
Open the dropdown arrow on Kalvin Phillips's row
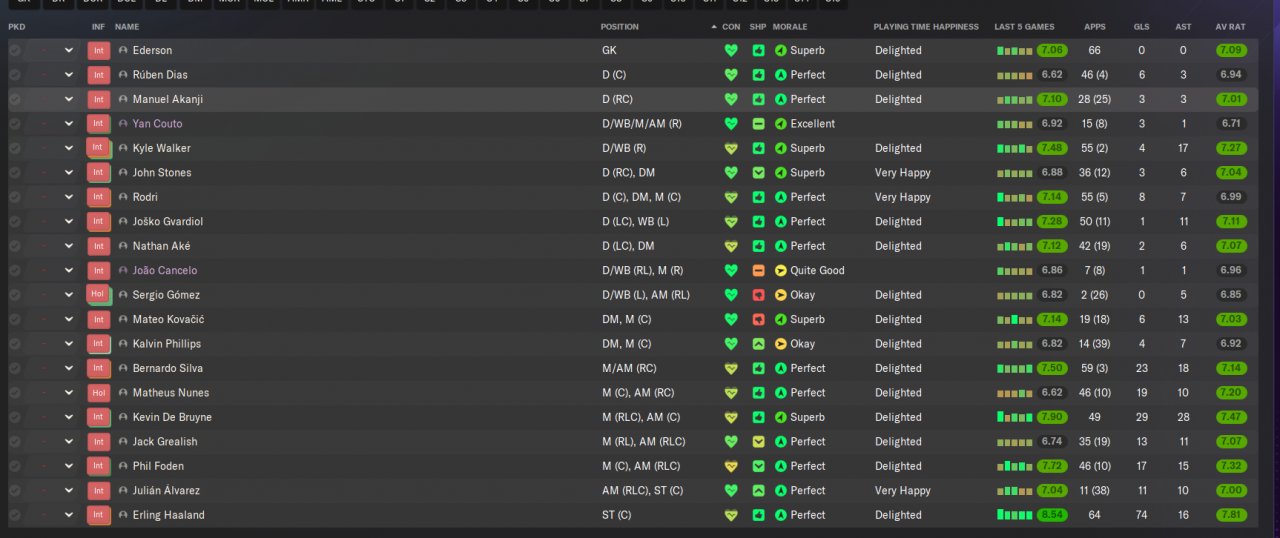(69, 344)
